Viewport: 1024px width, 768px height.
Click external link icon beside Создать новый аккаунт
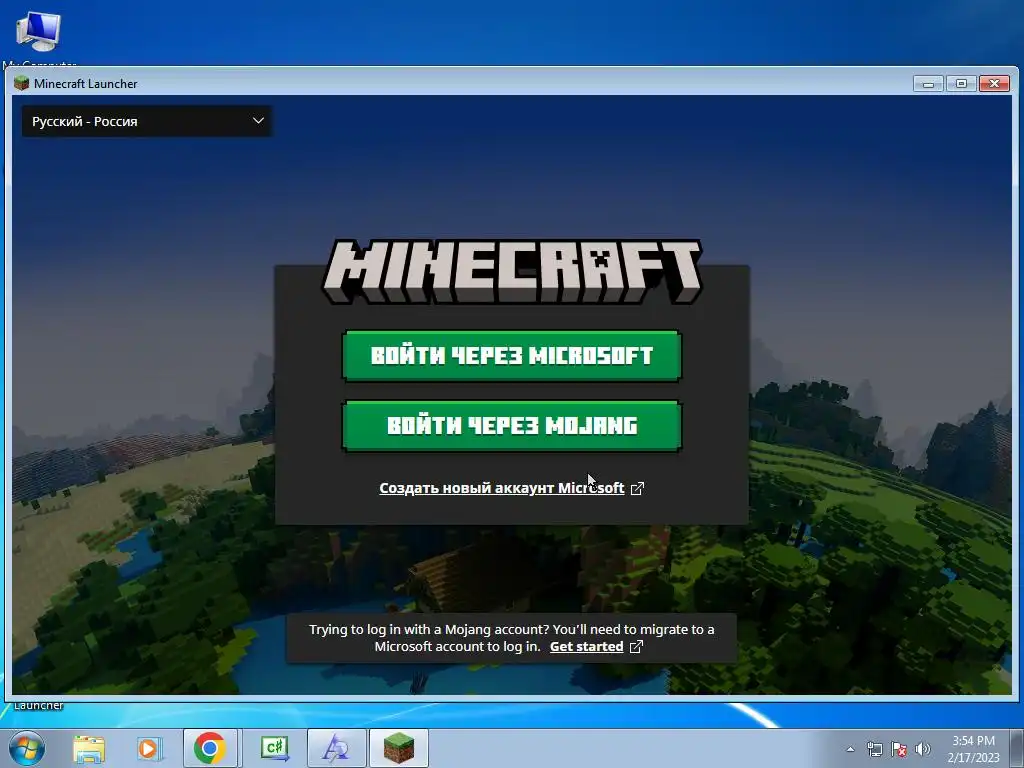[x=637, y=488]
